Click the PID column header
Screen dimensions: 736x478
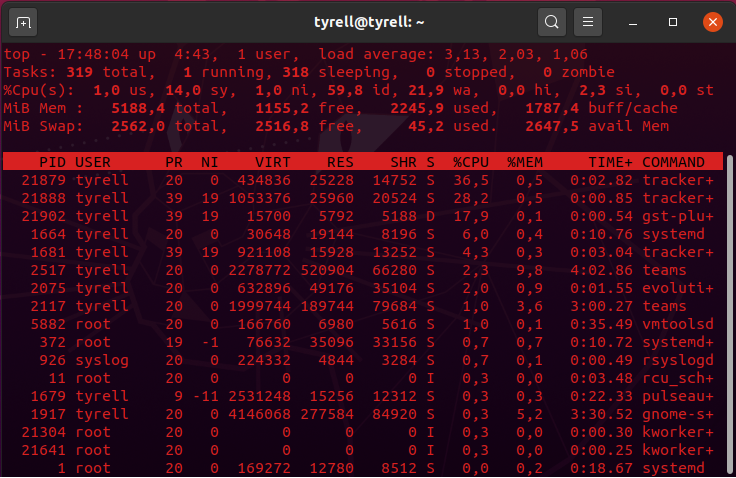(x=52, y=162)
